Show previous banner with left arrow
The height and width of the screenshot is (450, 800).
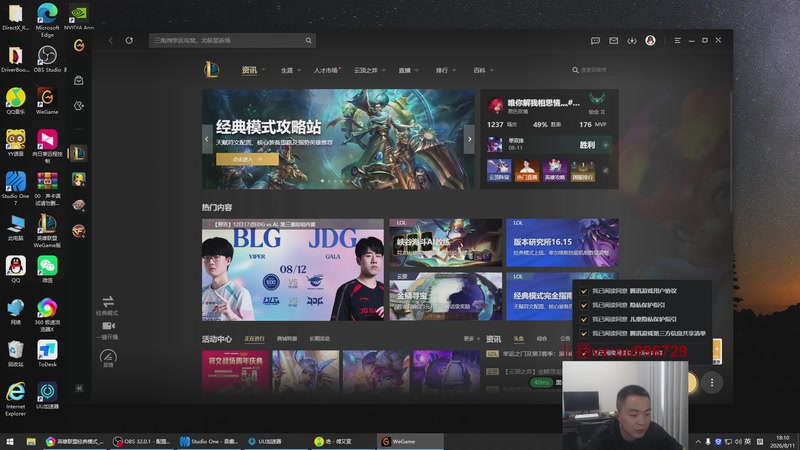point(207,139)
